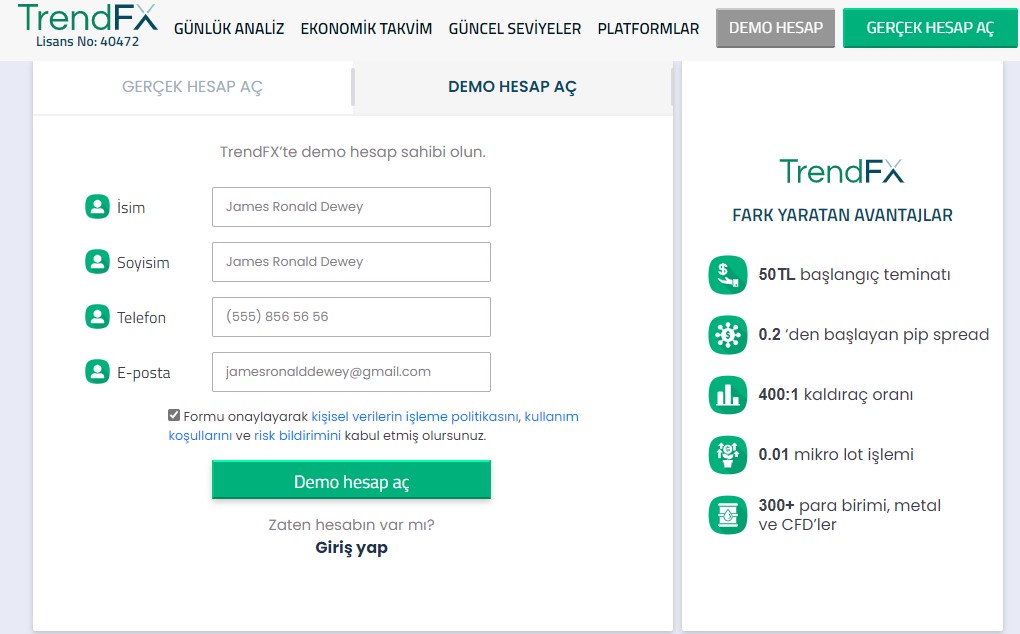Open the GÜNLÜK ANALİZ menu

click(229, 29)
